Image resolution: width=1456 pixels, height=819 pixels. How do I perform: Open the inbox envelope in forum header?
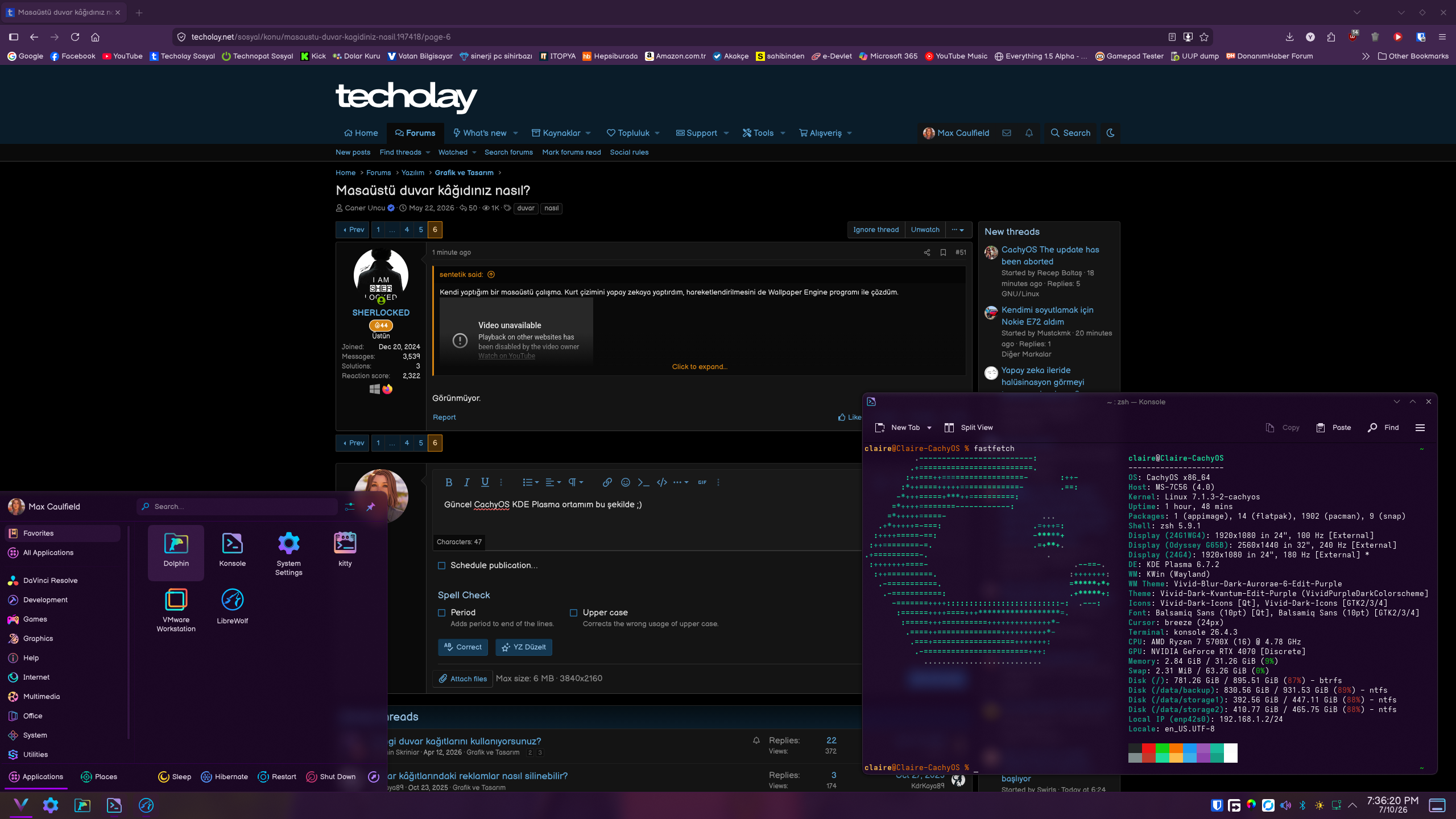tap(1007, 133)
